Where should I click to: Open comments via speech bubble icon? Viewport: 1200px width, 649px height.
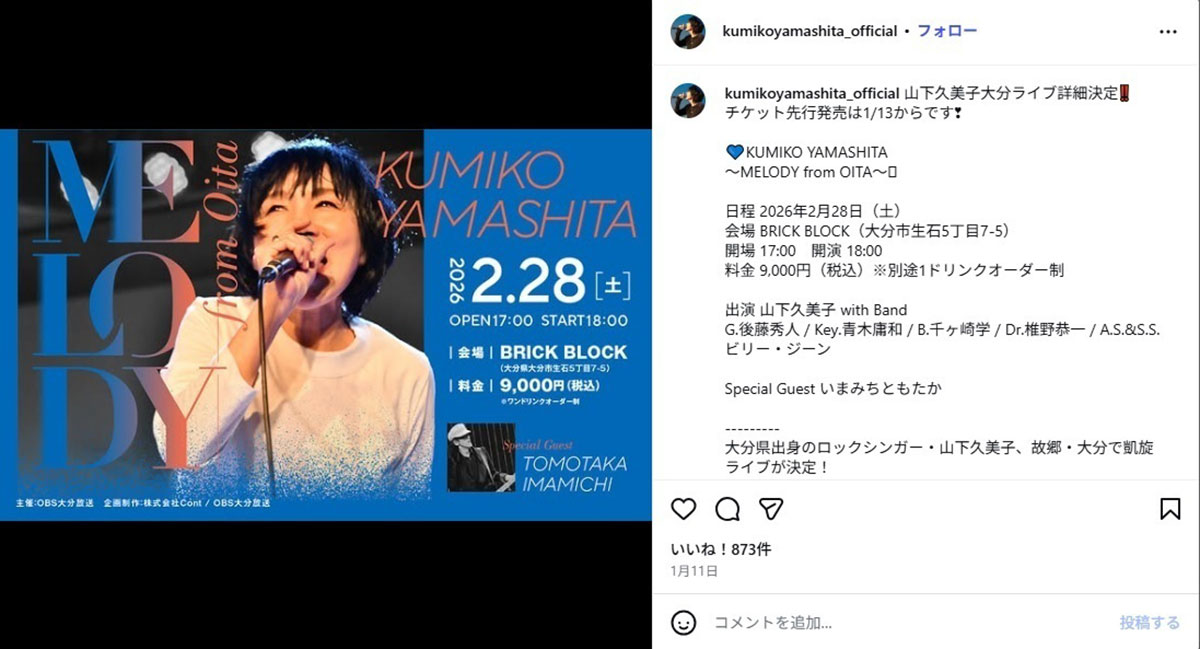(727, 509)
